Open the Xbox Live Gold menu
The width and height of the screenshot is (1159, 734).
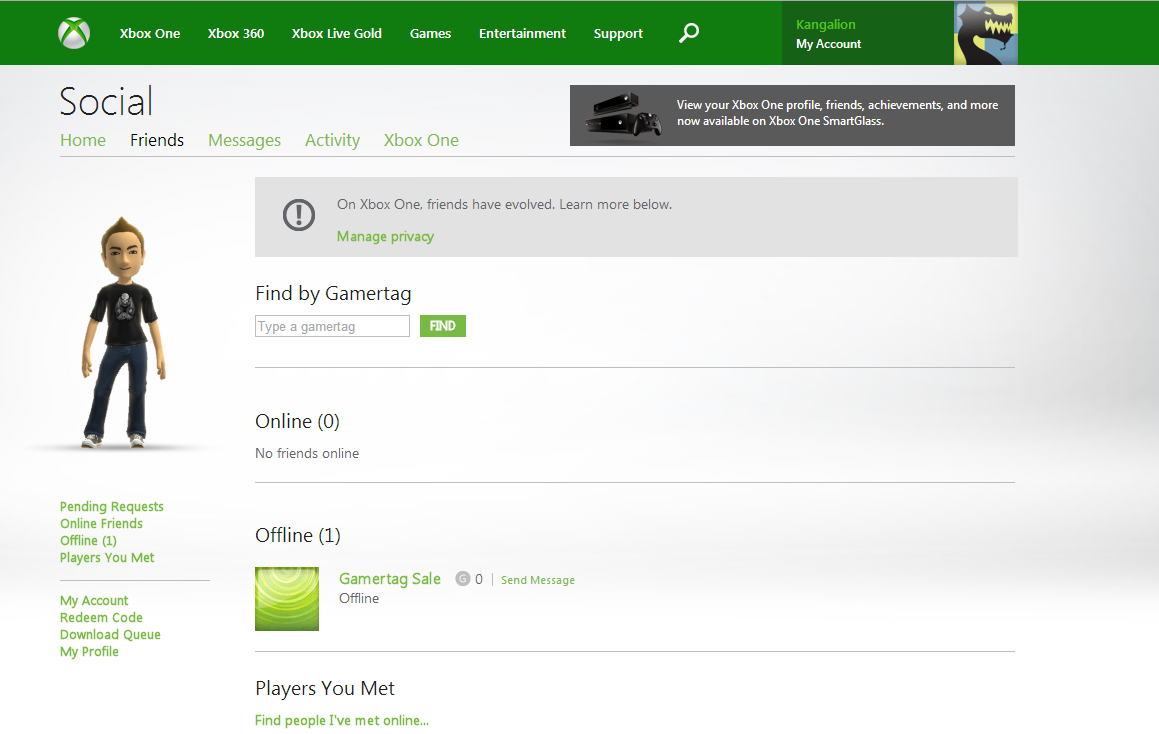click(x=336, y=33)
